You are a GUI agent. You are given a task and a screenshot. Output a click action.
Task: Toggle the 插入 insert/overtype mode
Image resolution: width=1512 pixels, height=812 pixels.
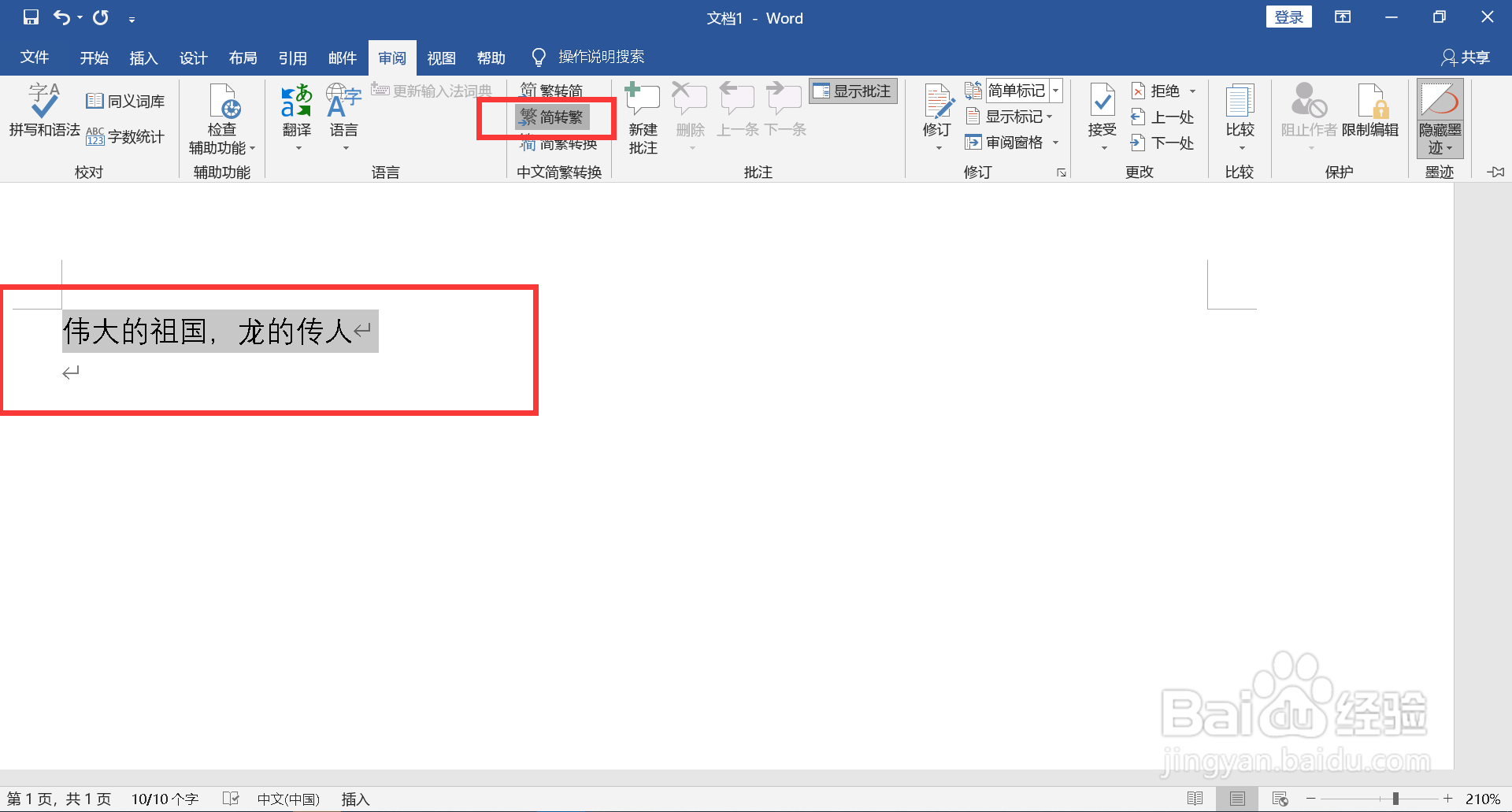355,799
